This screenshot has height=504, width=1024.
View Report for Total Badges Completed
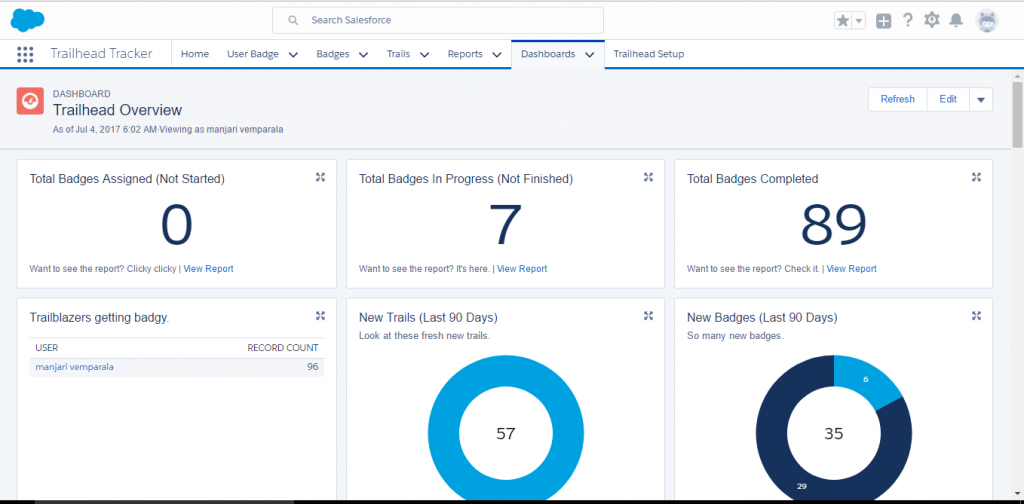click(x=852, y=268)
